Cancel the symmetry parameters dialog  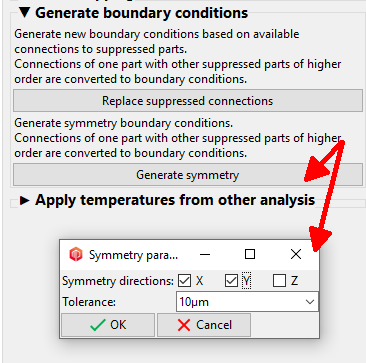(204, 325)
